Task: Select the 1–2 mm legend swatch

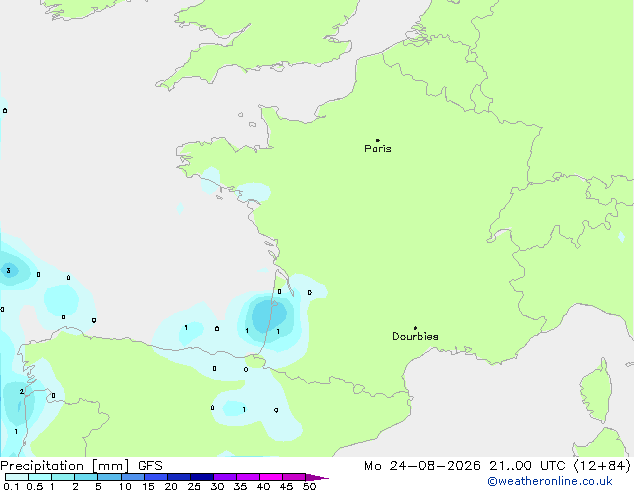Action: coord(63,477)
